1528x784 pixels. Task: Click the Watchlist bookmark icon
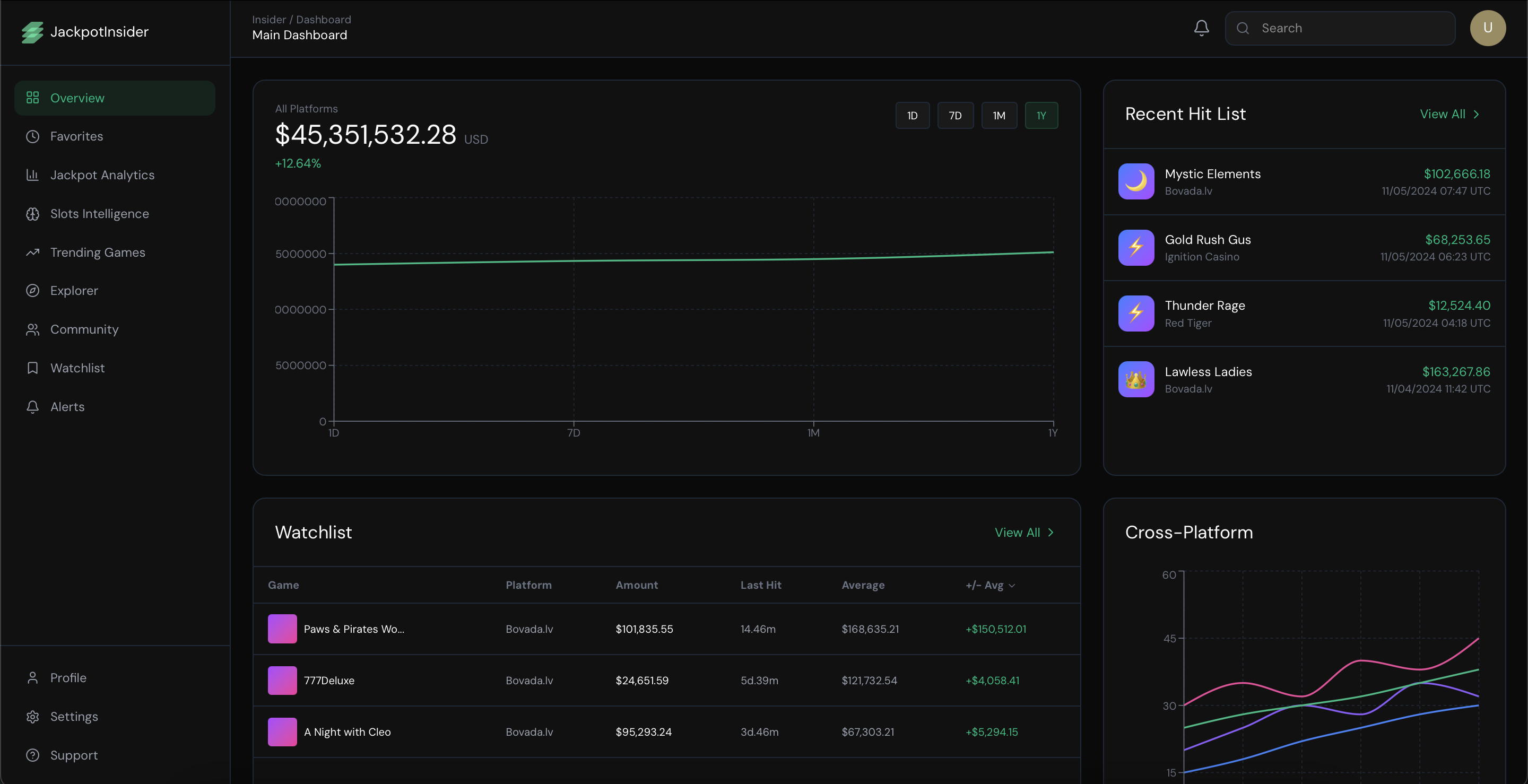(33, 368)
